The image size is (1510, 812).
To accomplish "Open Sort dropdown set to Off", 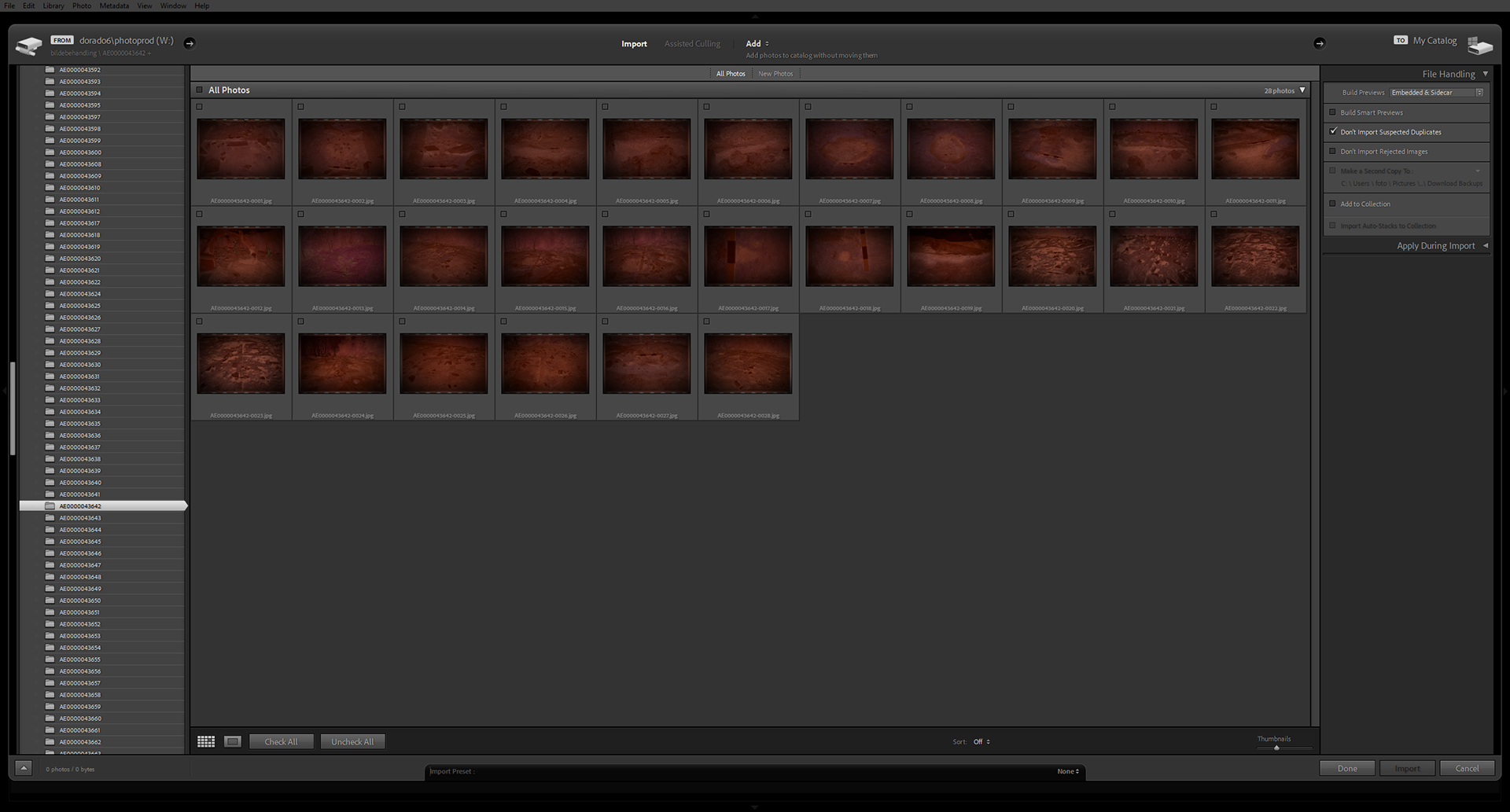I will pyautogui.click(x=981, y=742).
